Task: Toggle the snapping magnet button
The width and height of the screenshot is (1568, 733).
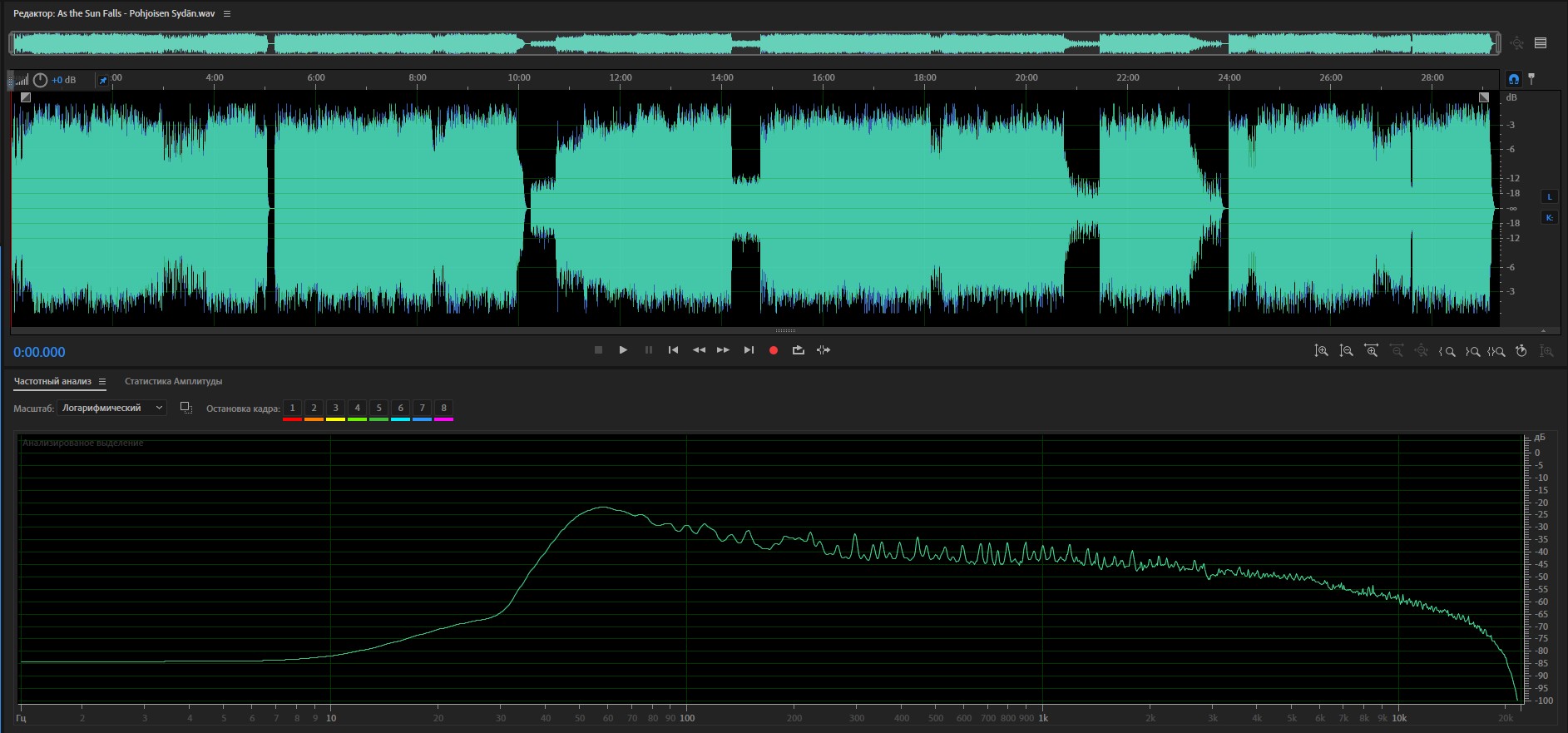Action: [x=1513, y=79]
